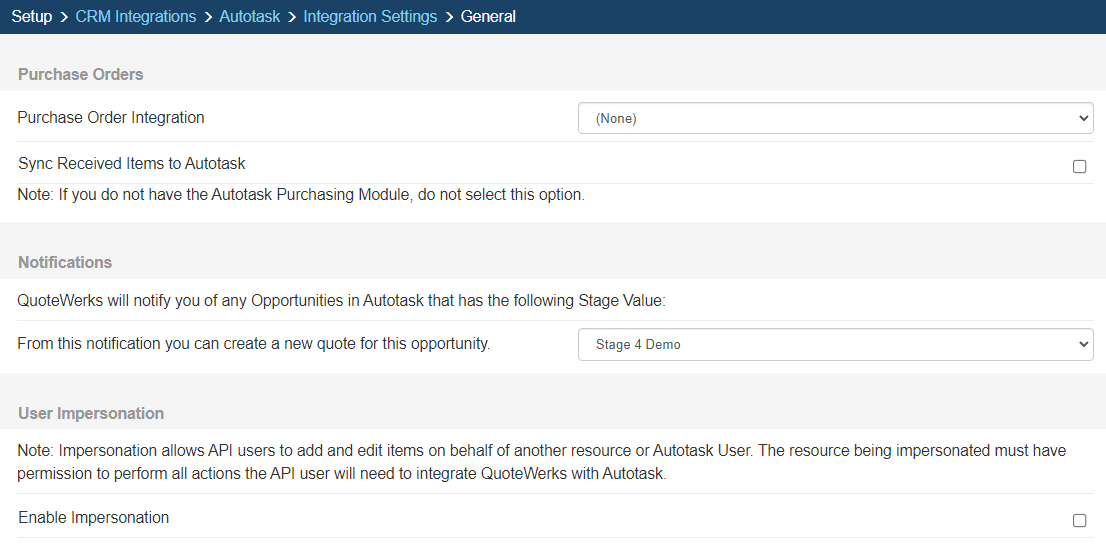This screenshot has width=1106, height=549.
Task: Click the Notifications section heading
Action: [65, 262]
